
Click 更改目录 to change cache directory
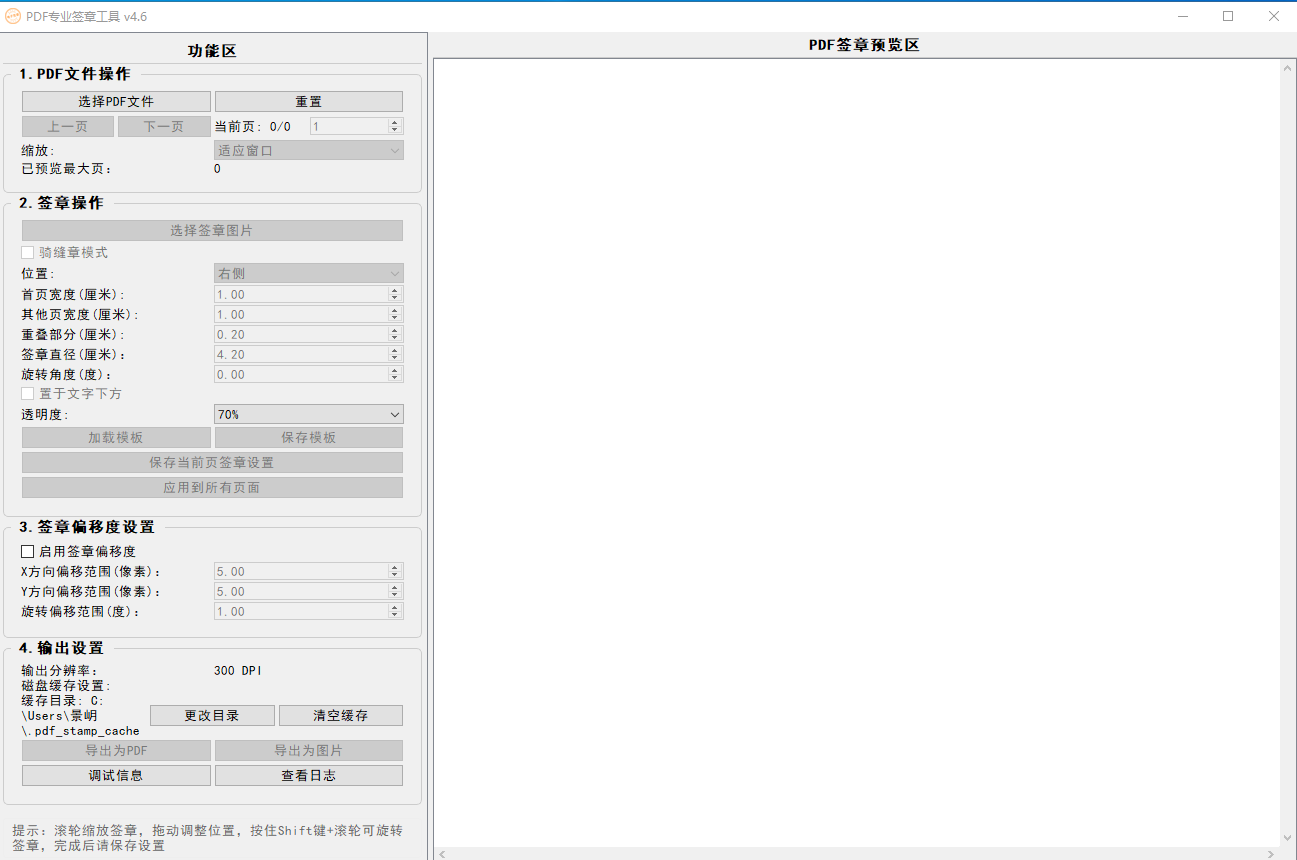212,715
